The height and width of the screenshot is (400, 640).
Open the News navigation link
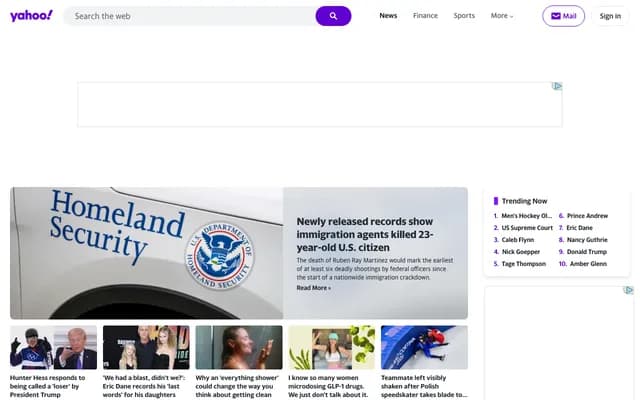[388, 16]
